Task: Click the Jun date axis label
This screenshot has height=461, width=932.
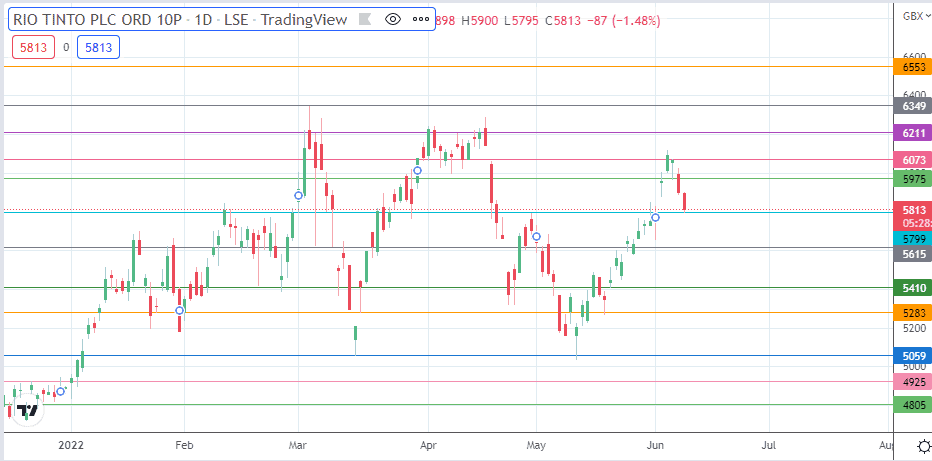Action: pos(656,445)
